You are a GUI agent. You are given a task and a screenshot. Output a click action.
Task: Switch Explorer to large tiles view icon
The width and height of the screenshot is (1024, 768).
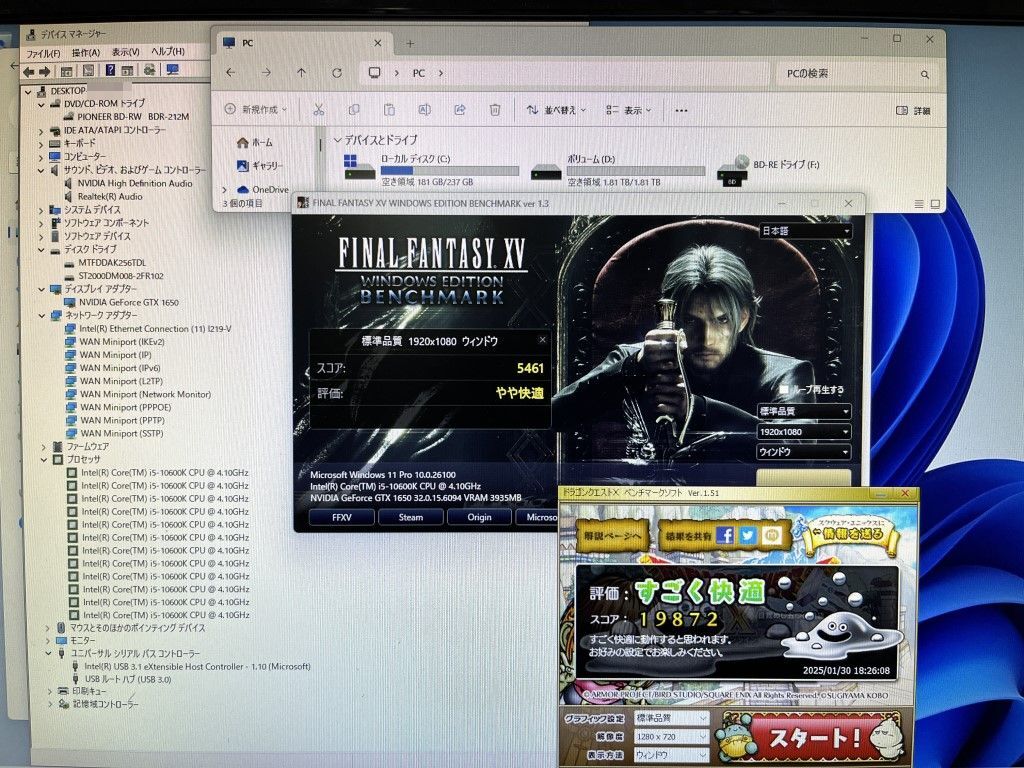(935, 204)
